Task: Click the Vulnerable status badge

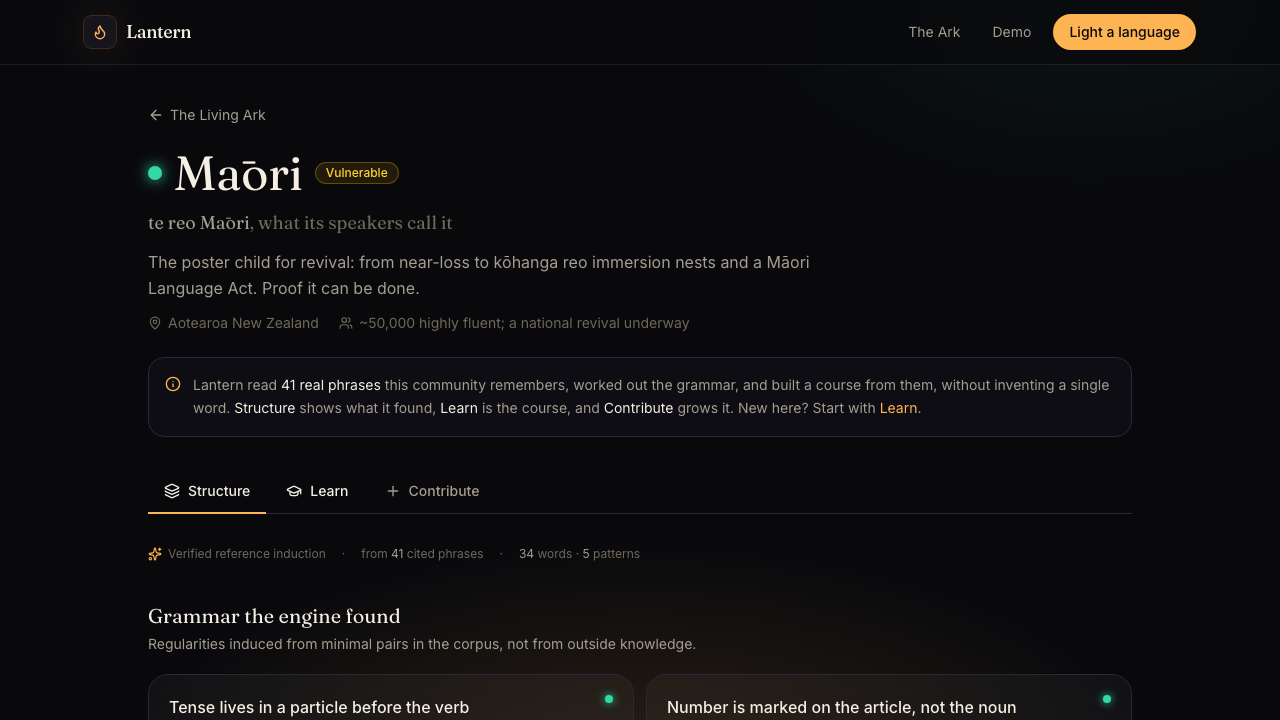Action: 357,173
